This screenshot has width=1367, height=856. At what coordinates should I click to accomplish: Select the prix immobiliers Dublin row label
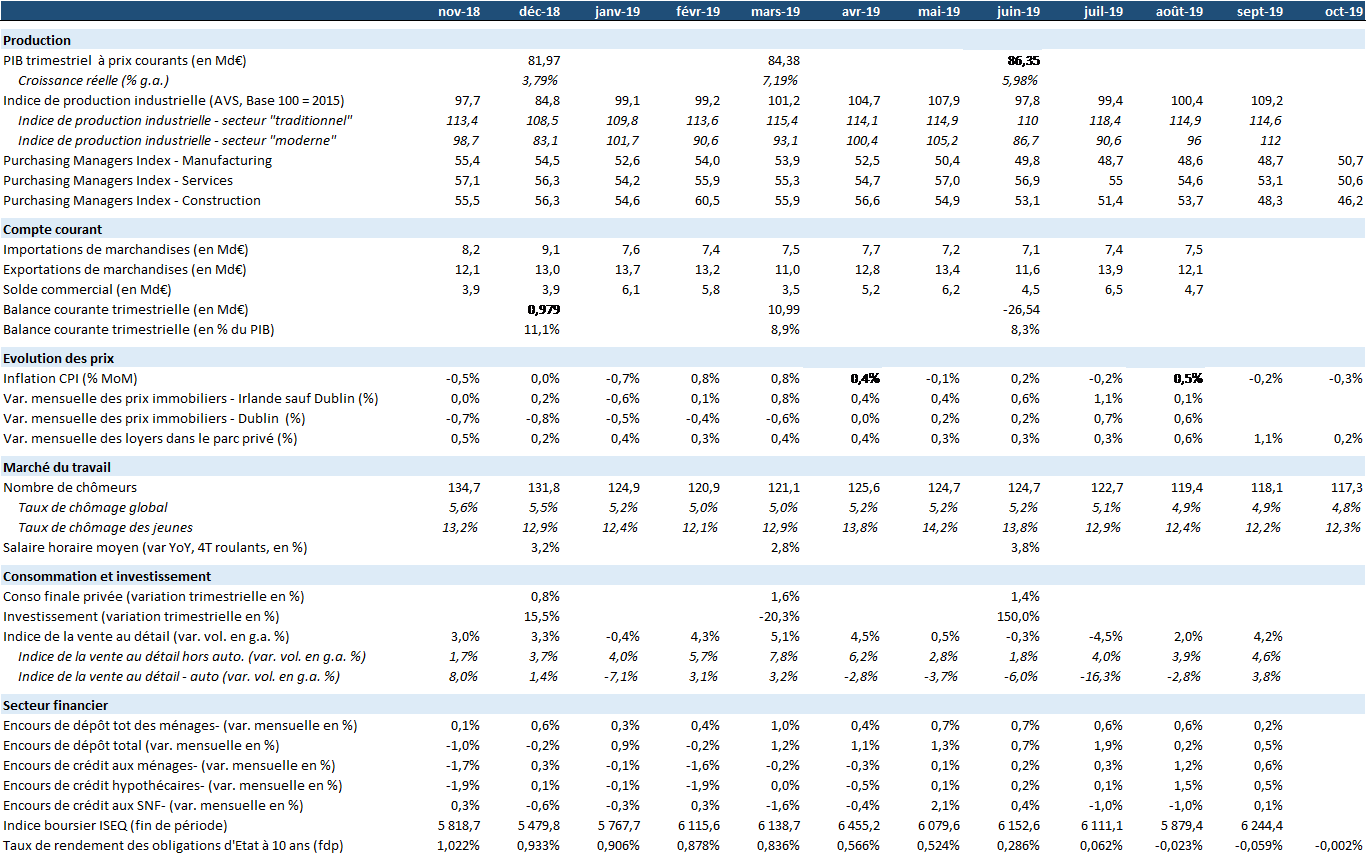(154, 418)
